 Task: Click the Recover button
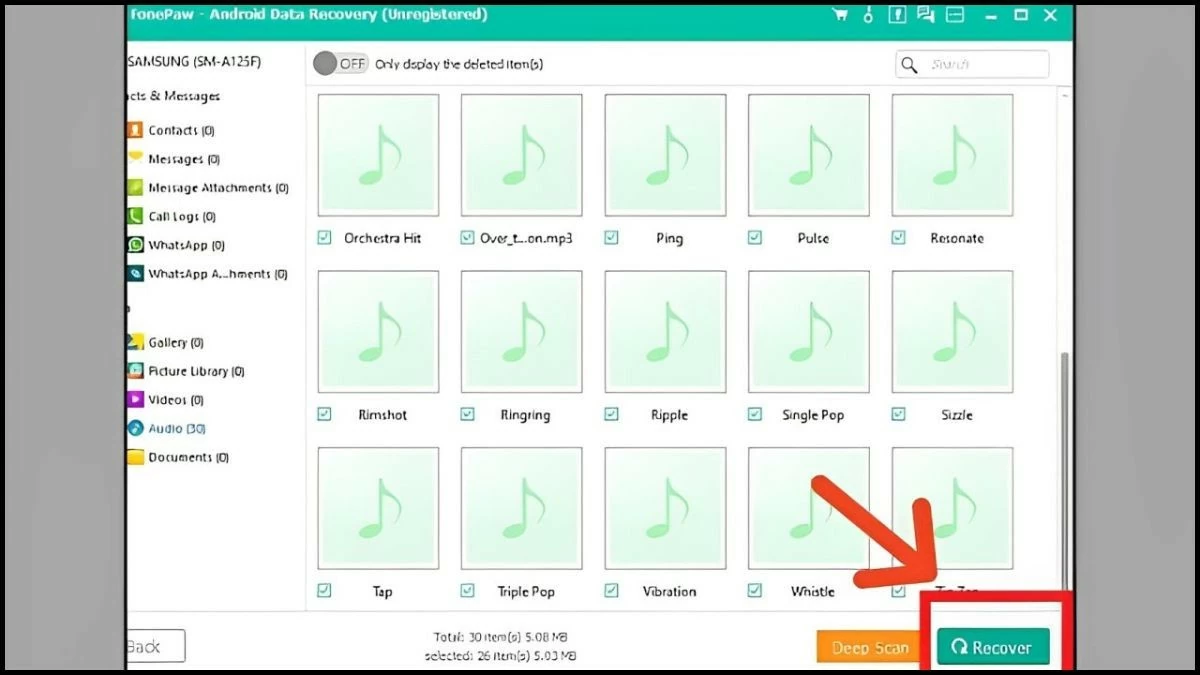992,647
